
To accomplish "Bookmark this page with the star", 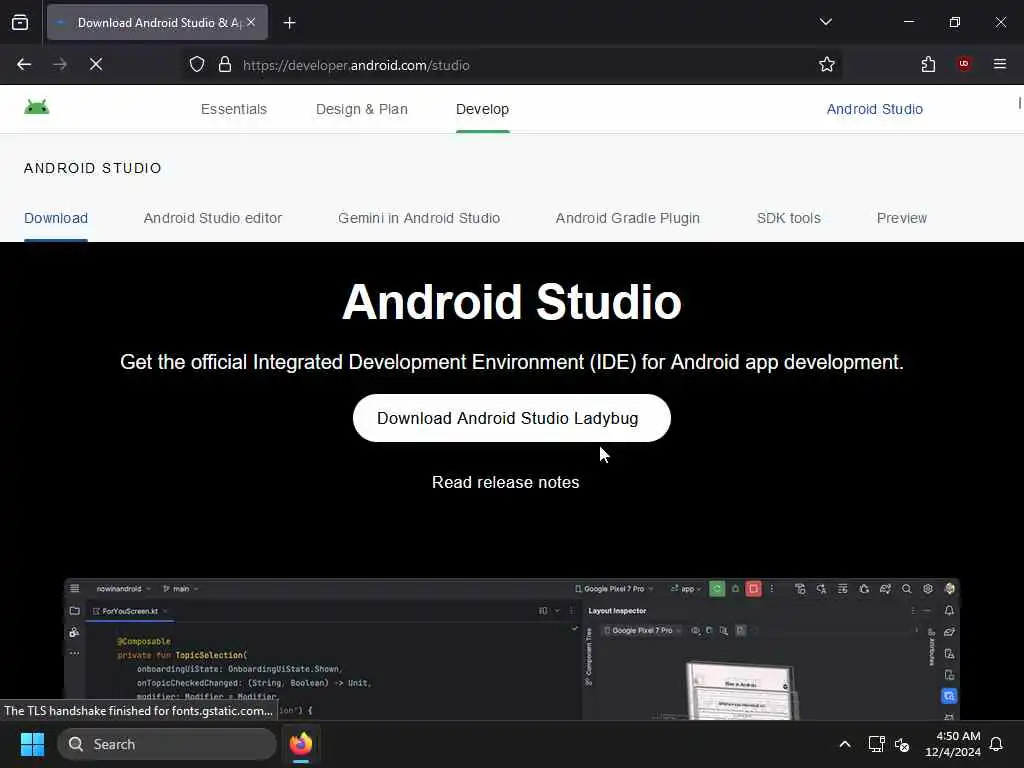I will point(827,65).
